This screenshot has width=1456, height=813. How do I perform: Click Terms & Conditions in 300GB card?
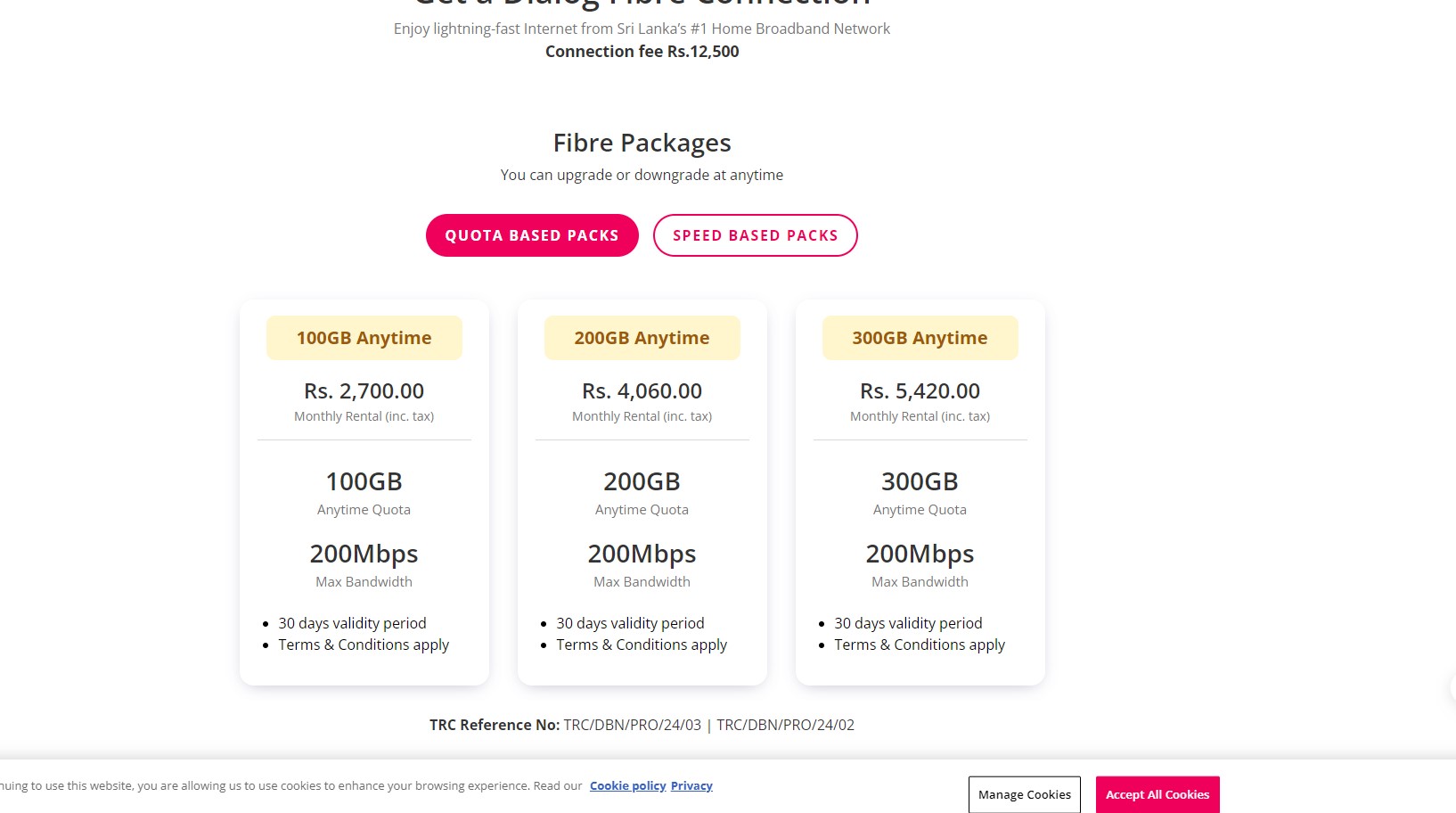[920, 645]
